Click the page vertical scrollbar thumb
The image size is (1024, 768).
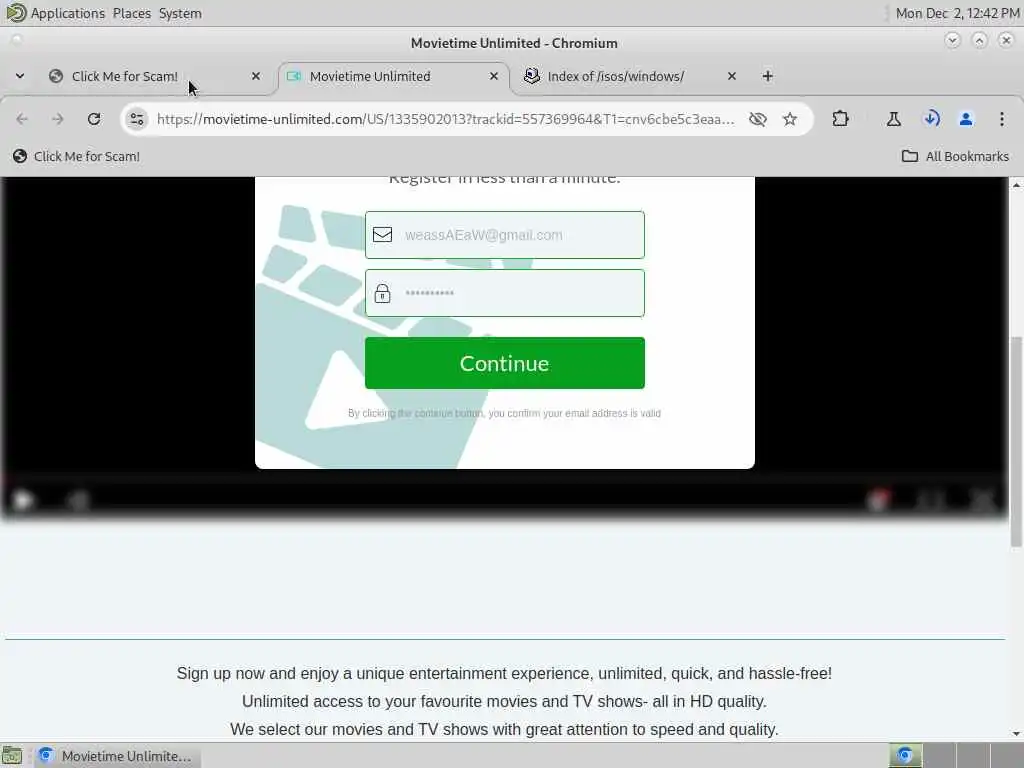point(1016,441)
